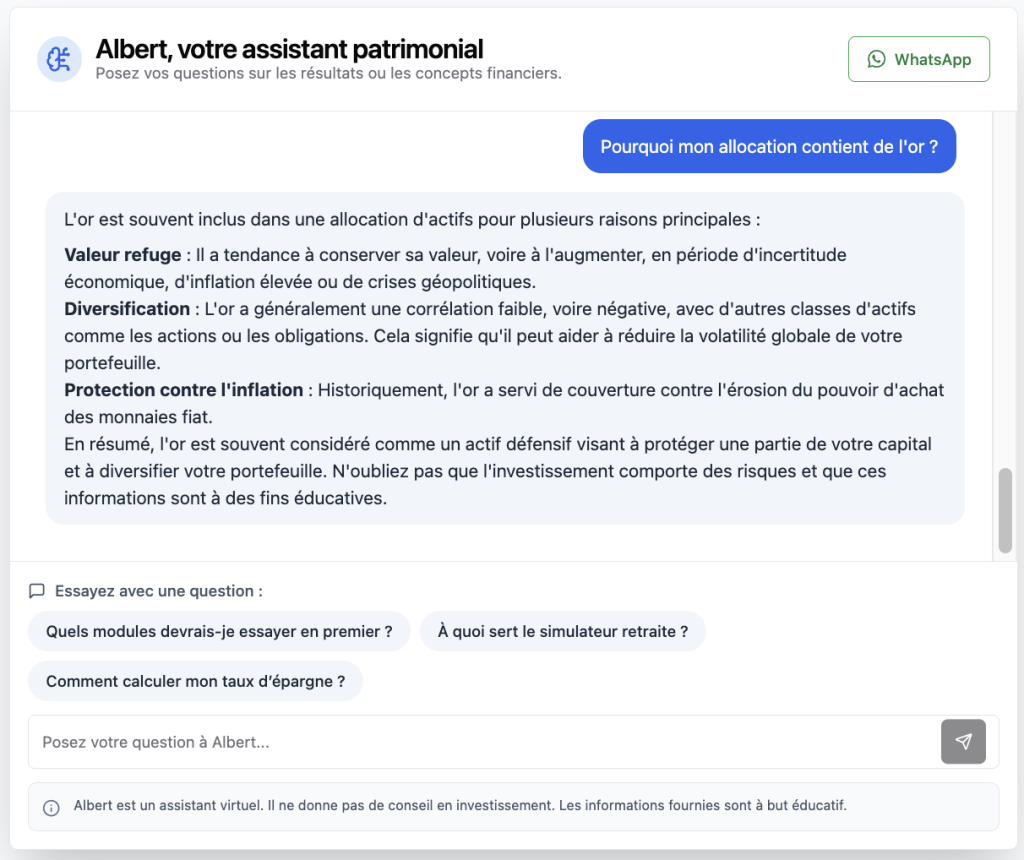Select suggestion "Quels modules devrais-je essayer en premier ?"
The image size is (1024, 860).
[219, 631]
